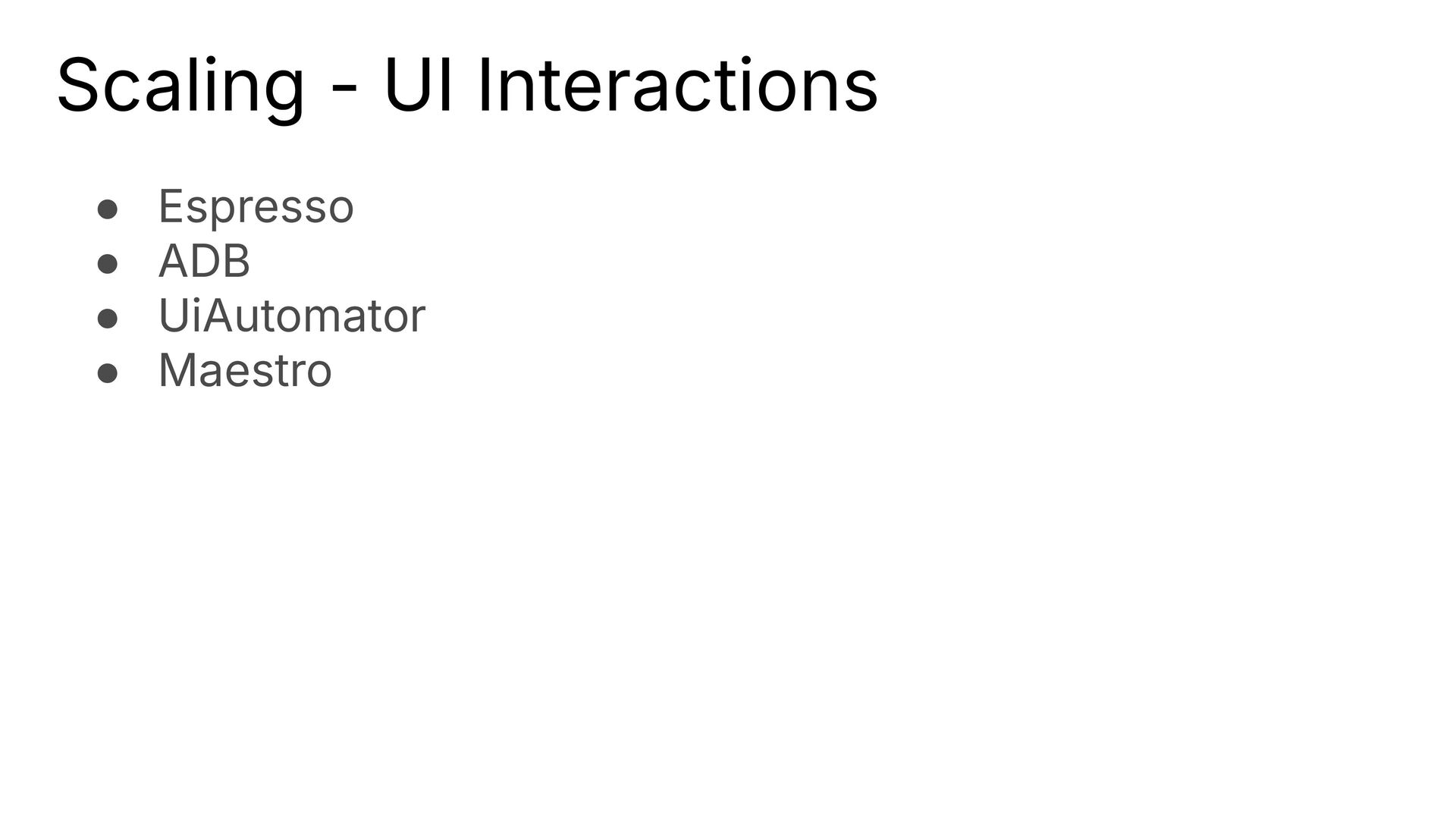Click the 'Maestro' list item
1456x820 pixels.
pos(245,371)
